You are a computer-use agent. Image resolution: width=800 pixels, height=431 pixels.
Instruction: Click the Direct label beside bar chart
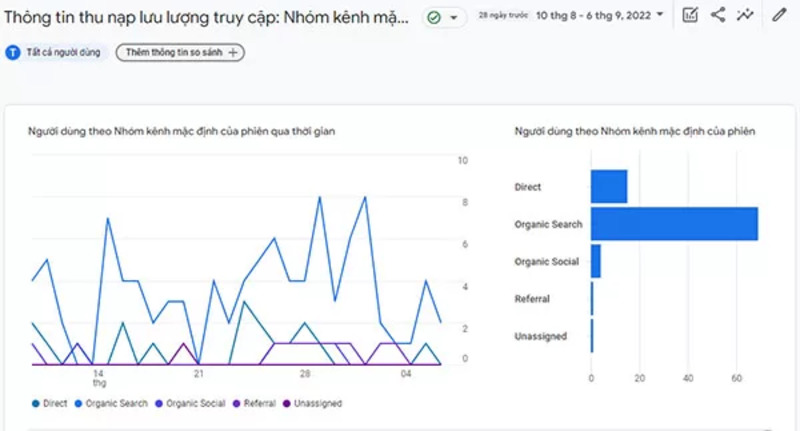tap(528, 187)
